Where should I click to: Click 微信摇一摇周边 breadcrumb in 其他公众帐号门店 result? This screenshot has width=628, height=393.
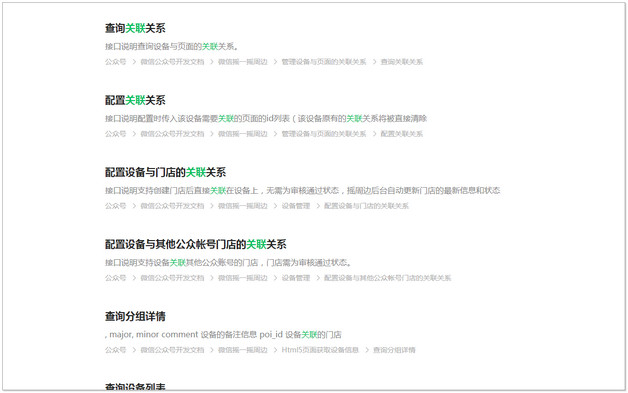pos(243,278)
